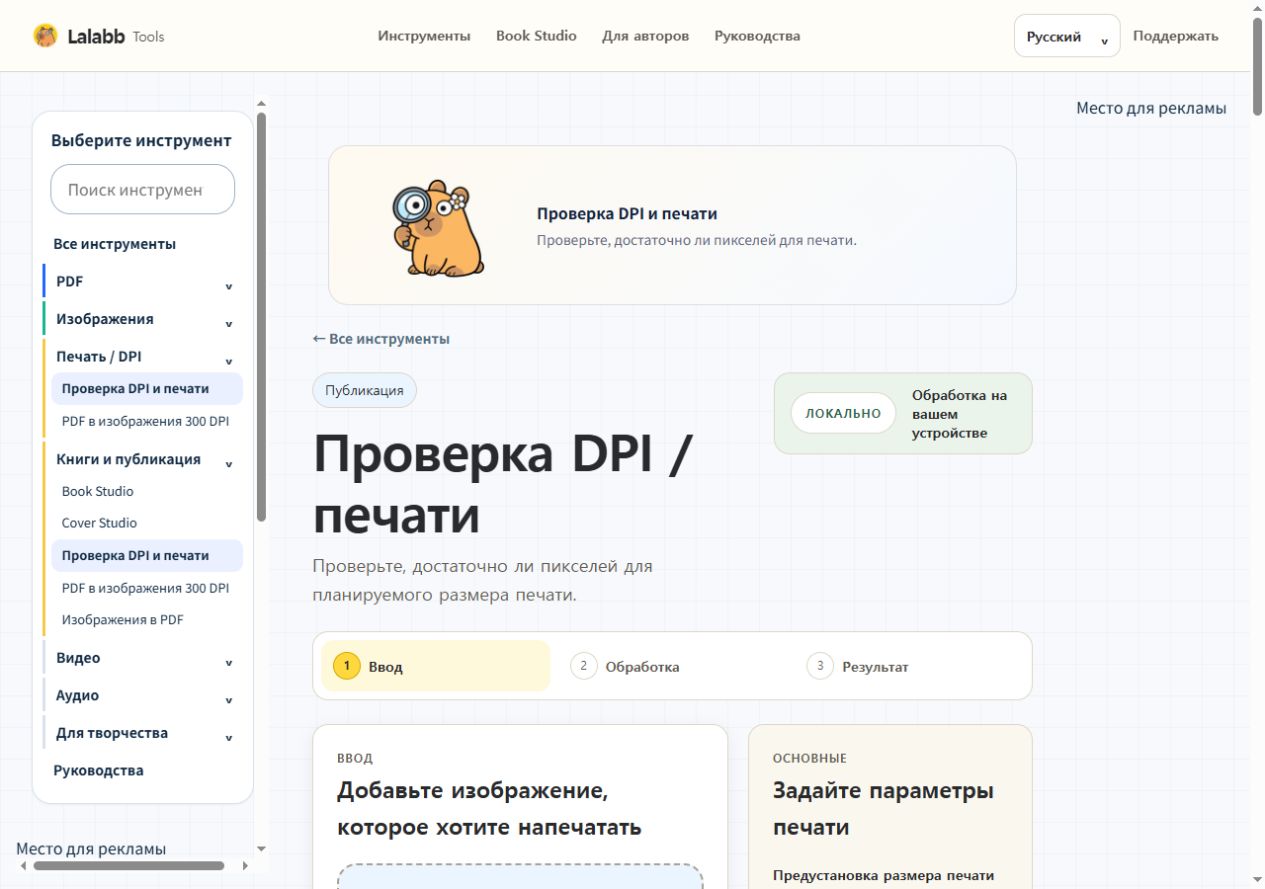Collapse the Книги и публикация chevron
This screenshot has width=1265, height=889.
pyautogui.click(x=229, y=464)
